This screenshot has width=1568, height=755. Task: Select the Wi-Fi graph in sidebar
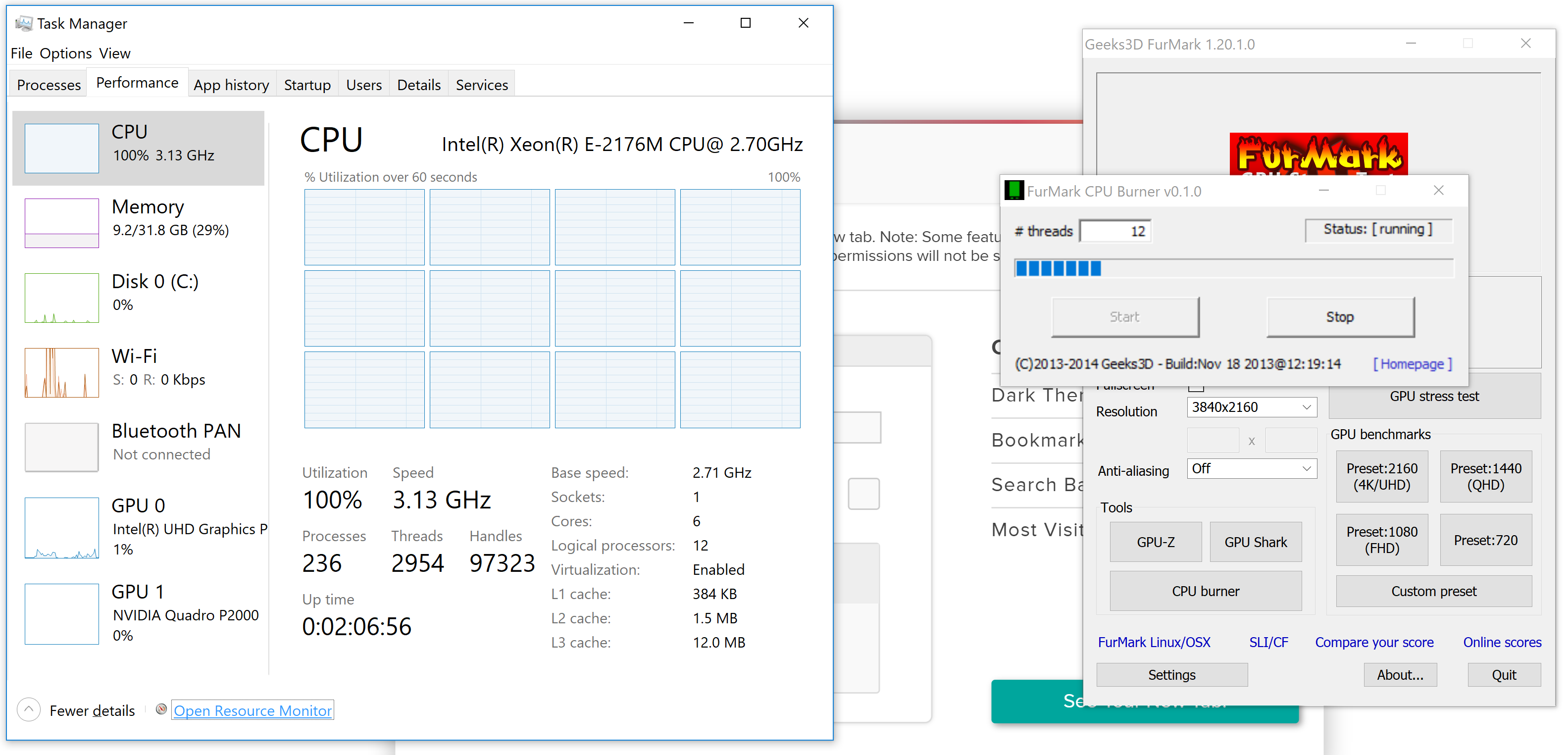pos(61,373)
